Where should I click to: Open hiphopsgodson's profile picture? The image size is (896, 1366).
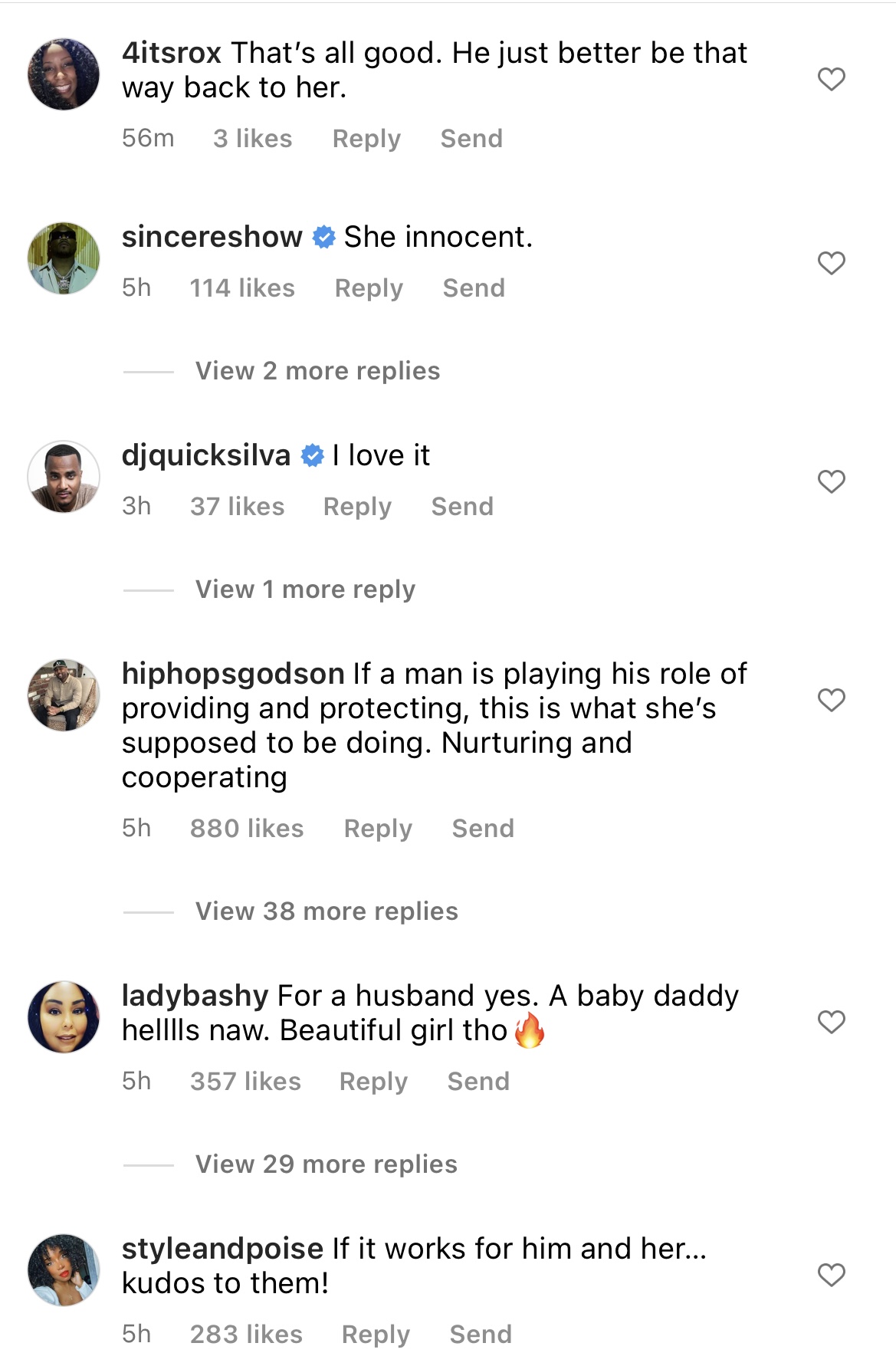[66, 694]
